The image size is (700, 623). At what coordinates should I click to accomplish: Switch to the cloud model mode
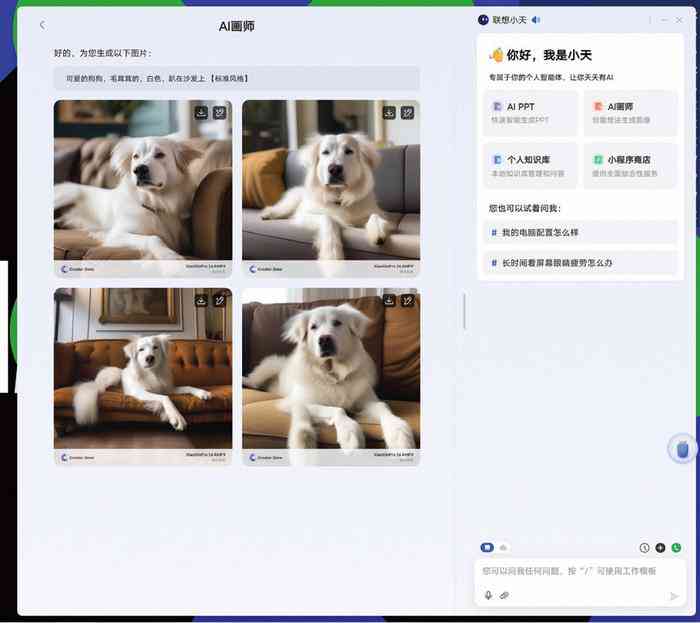[503, 548]
